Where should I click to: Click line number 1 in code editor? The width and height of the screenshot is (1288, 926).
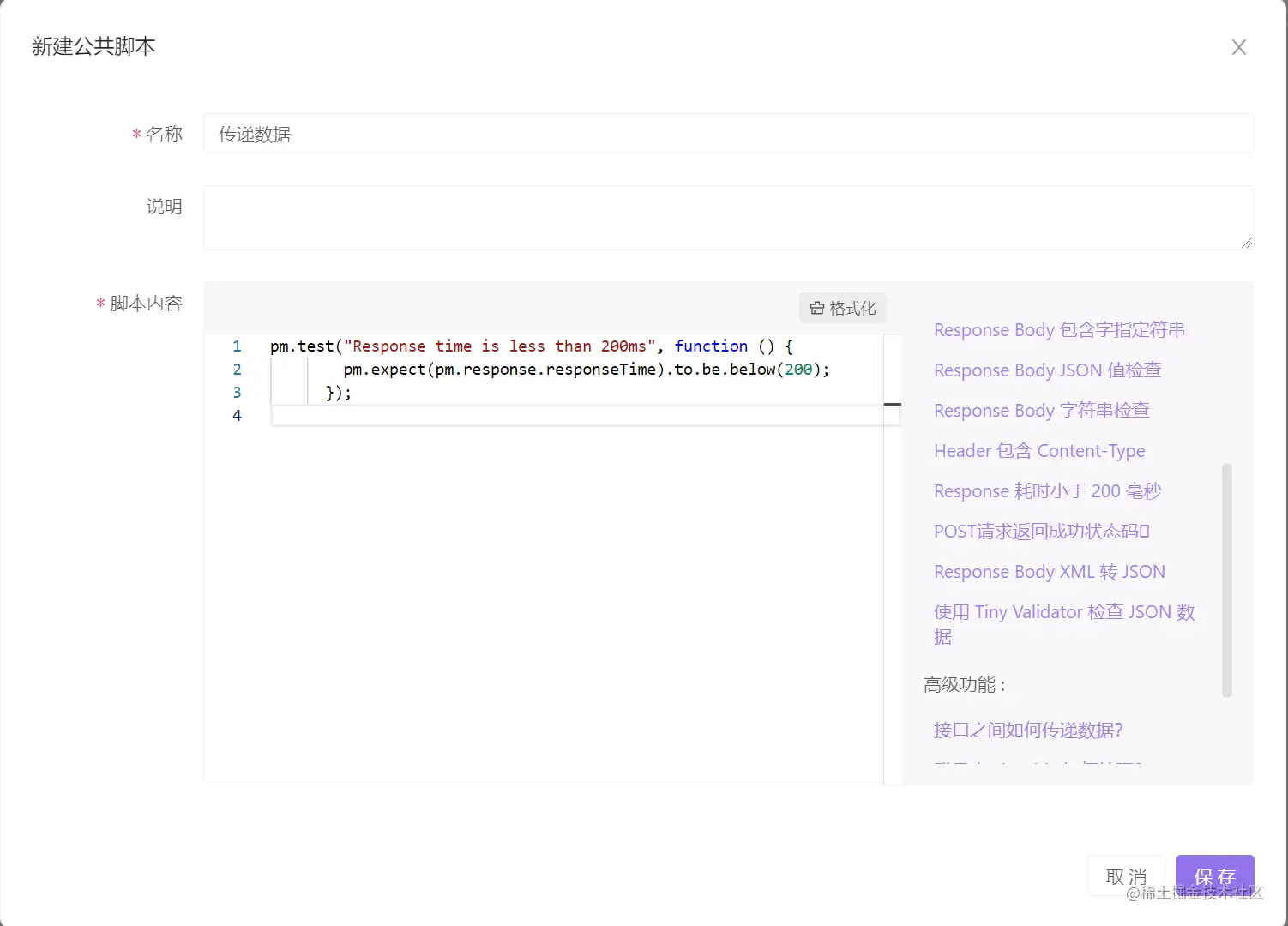click(237, 346)
